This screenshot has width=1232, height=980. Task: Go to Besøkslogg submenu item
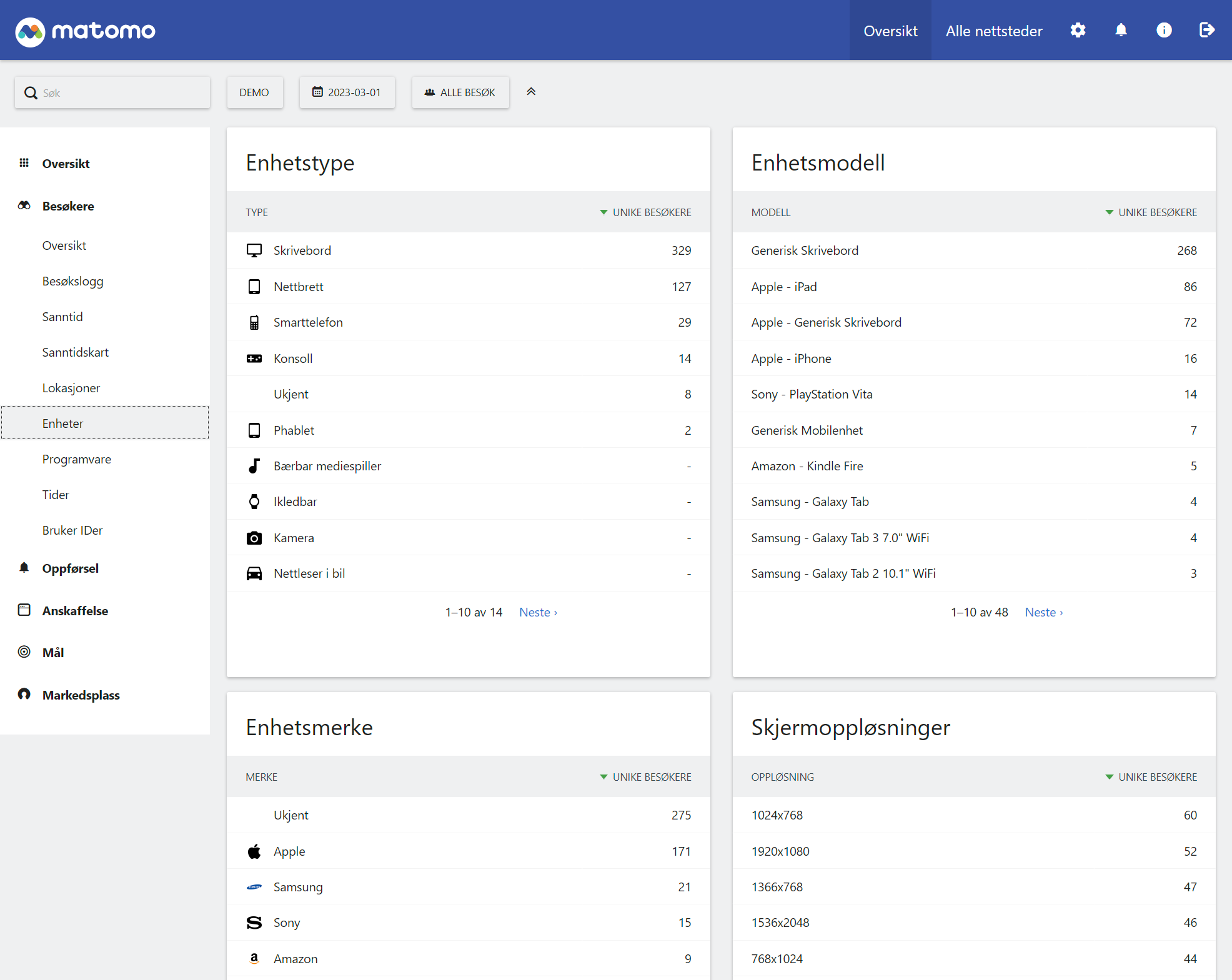[72, 281]
